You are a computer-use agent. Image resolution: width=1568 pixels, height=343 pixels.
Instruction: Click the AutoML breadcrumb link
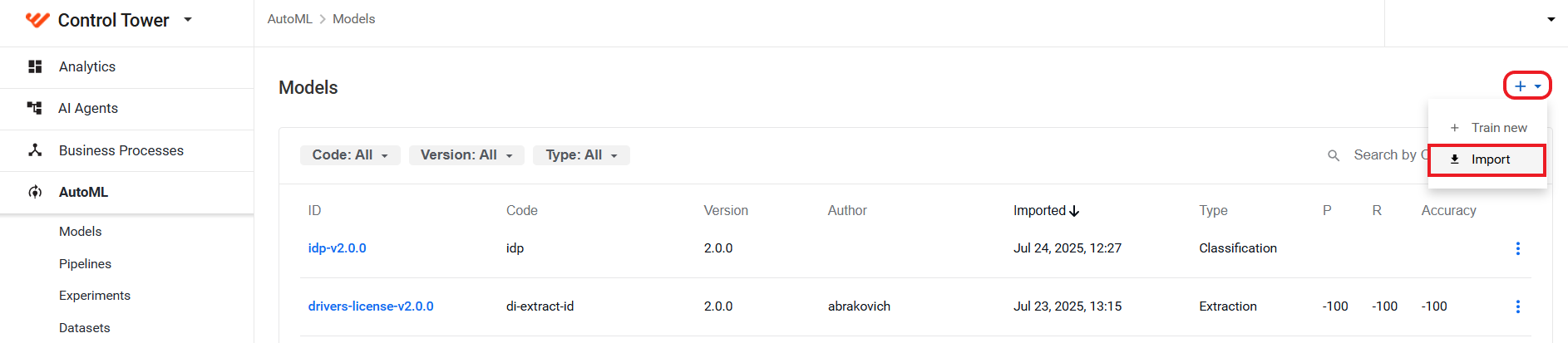pos(289,19)
